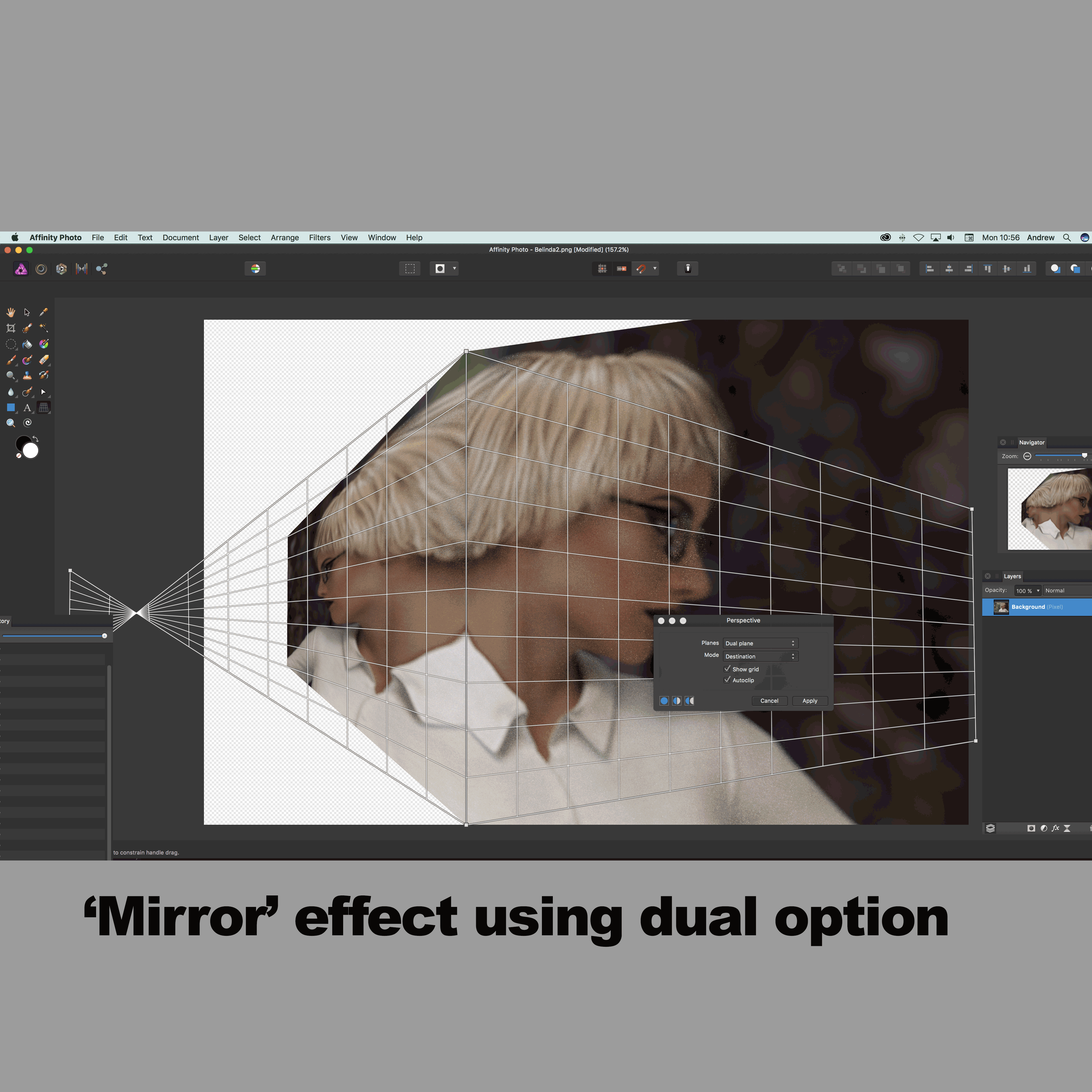Open the layer blend mode 'Normal' dropdown

[x=1067, y=591]
